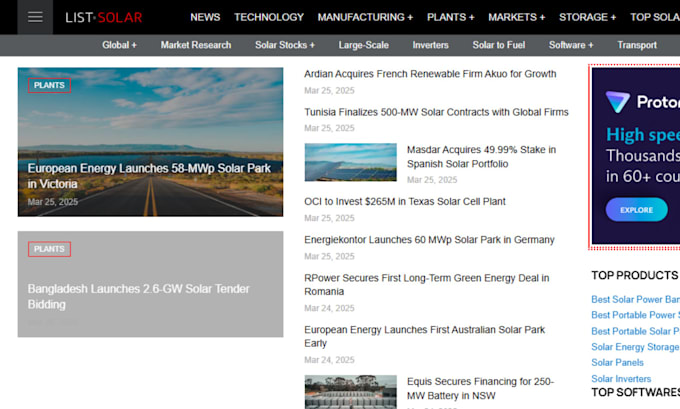Expand the Solar Stocks + submenu
This screenshot has width=680, height=409.
click(x=285, y=45)
